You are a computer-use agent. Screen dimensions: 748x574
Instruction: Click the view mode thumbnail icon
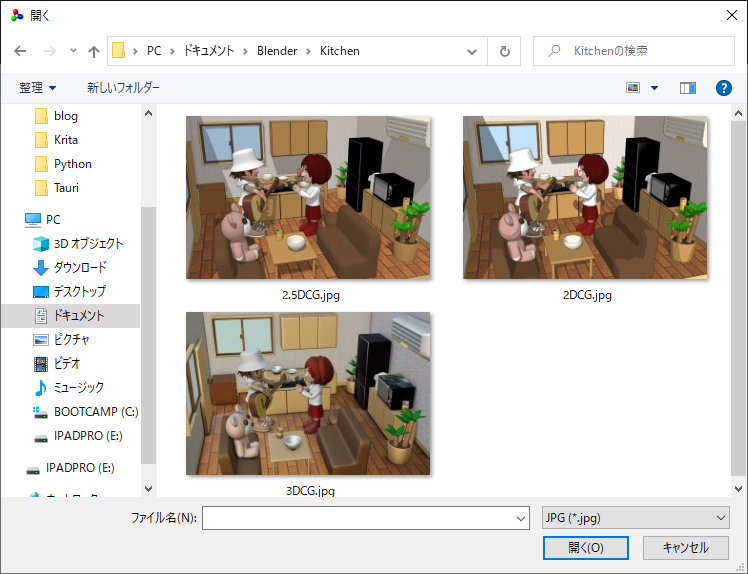633,88
